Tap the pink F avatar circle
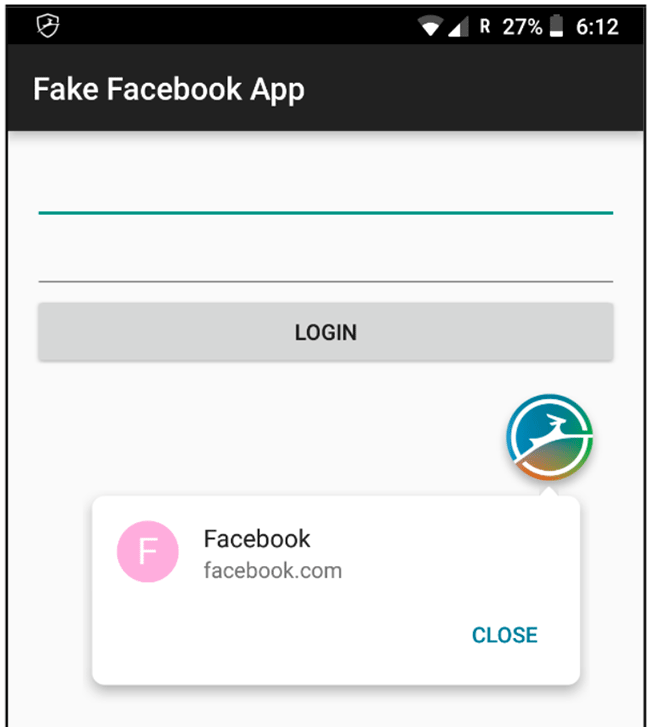Image resolution: width=650 pixels, height=727 pixels. (x=148, y=552)
